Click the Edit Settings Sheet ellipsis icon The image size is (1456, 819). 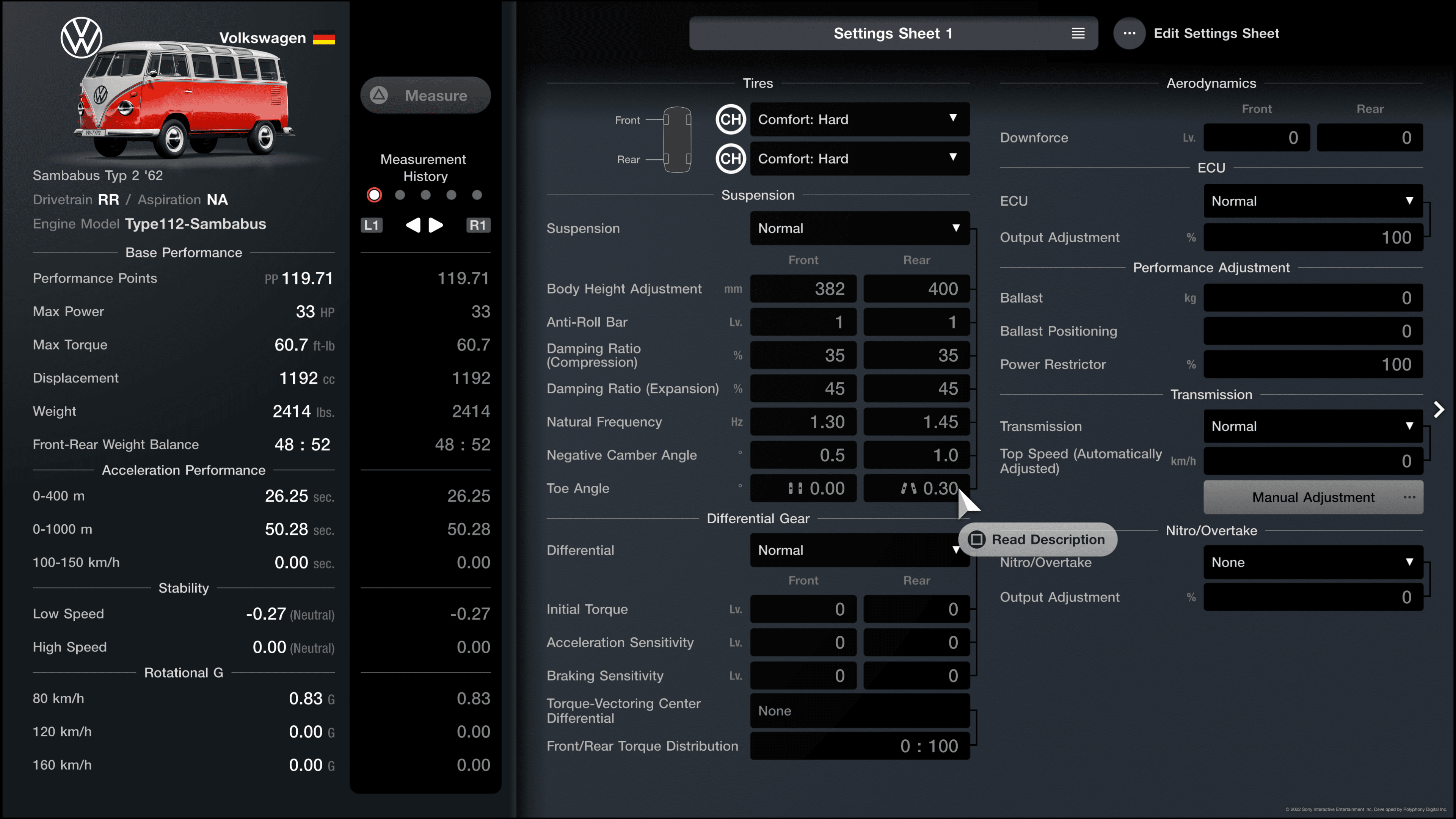(1129, 33)
